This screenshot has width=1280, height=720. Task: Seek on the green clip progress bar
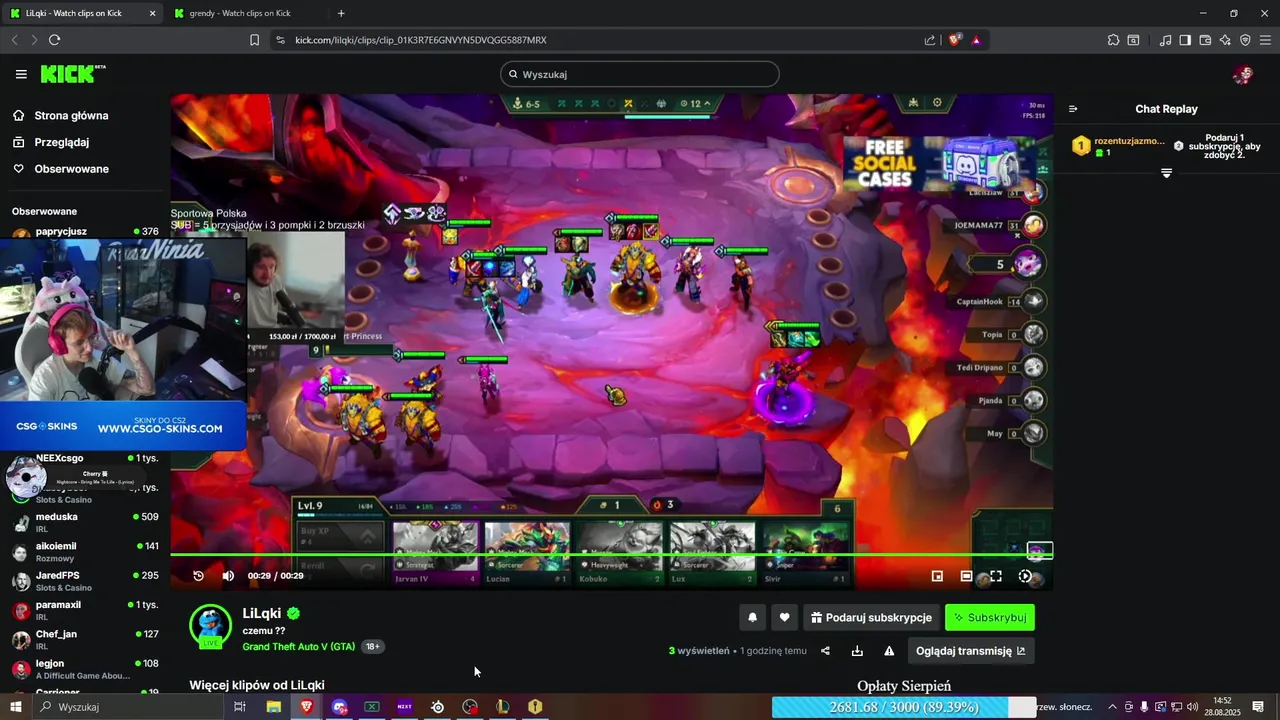pyautogui.click(x=611, y=554)
